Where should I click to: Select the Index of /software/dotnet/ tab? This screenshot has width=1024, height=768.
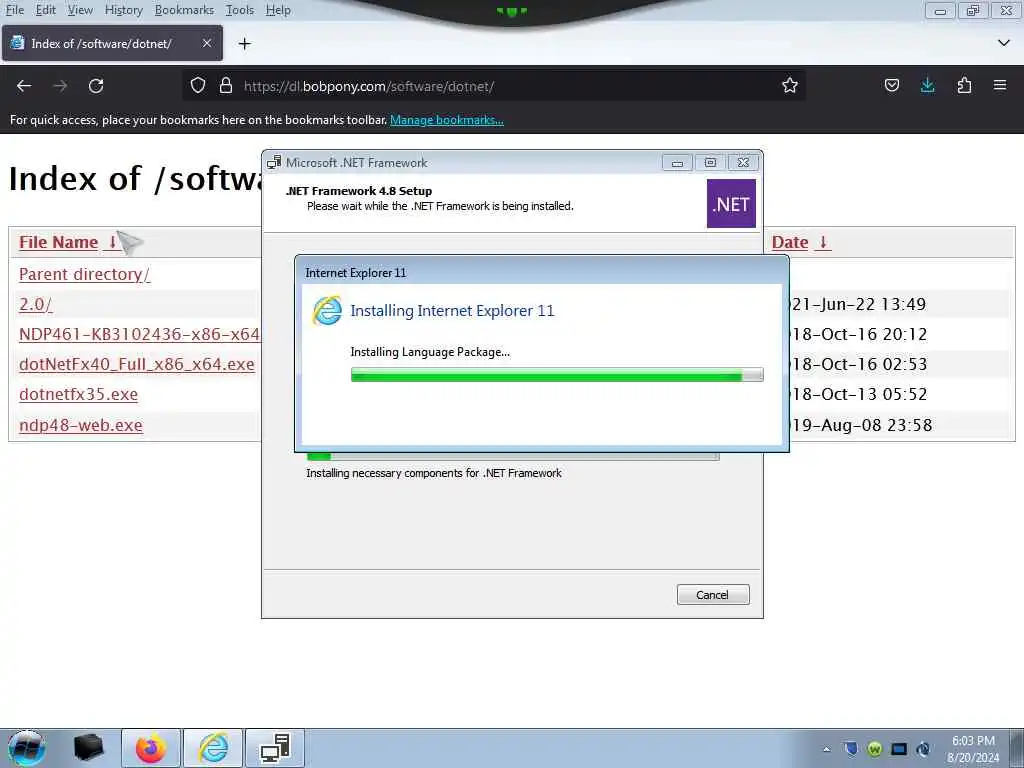point(112,43)
